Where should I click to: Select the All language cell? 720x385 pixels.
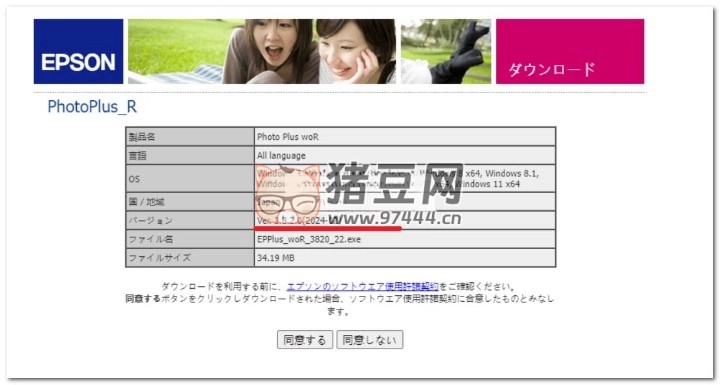coord(405,155)
